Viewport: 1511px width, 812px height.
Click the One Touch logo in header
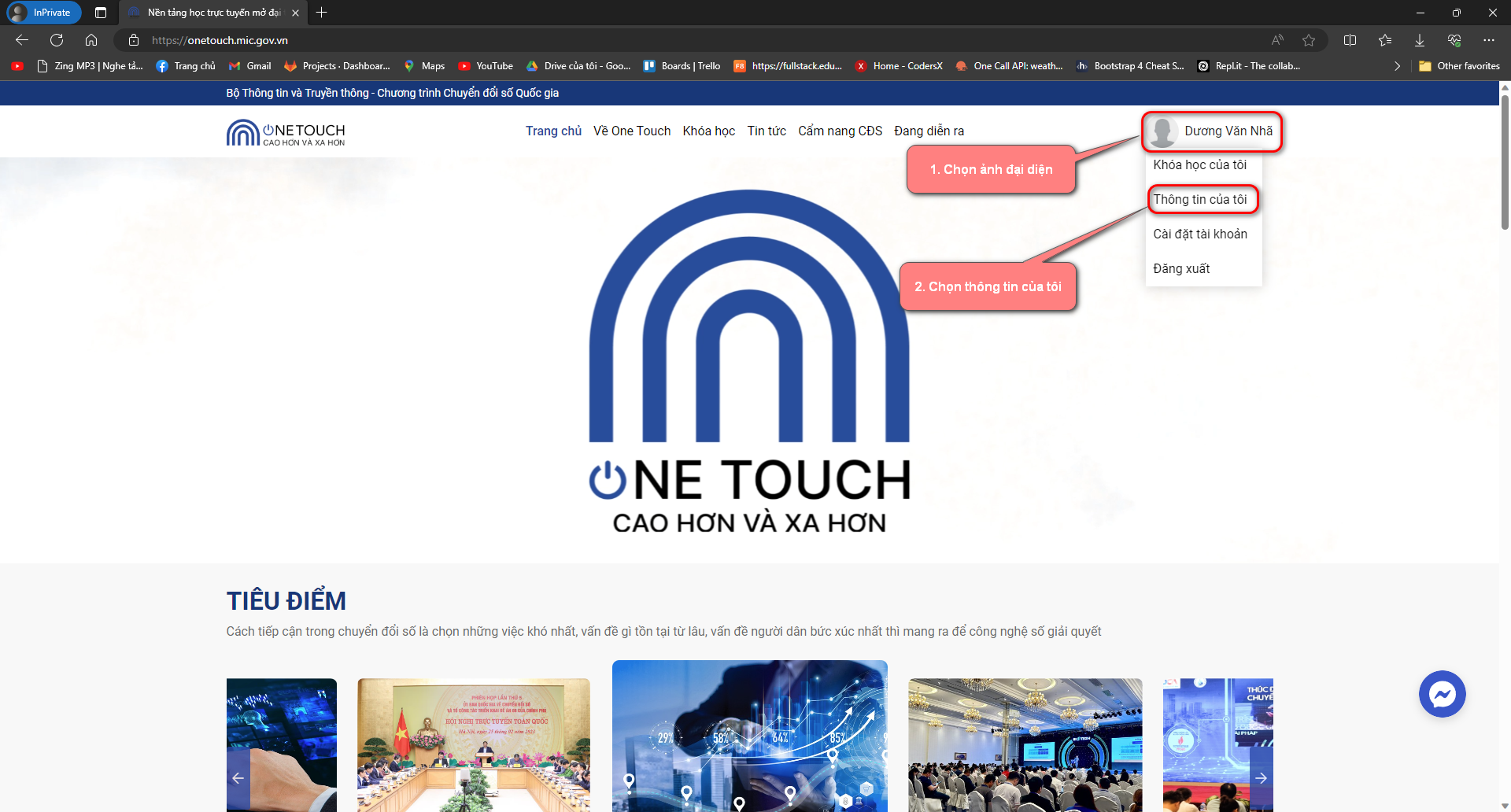286,132
